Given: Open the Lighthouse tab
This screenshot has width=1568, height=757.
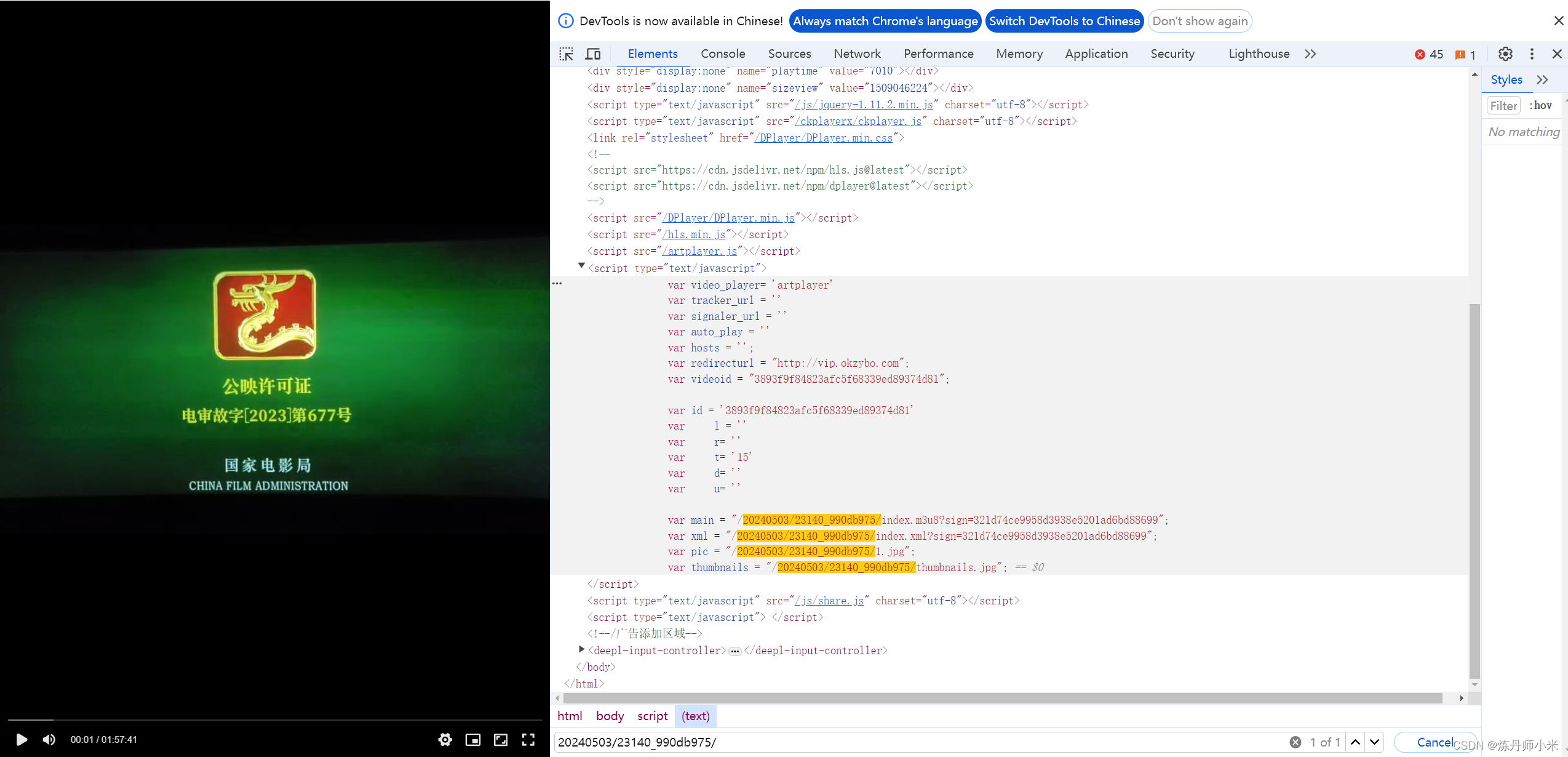Looking at the screenshot, I should [x=1259, y=54].
